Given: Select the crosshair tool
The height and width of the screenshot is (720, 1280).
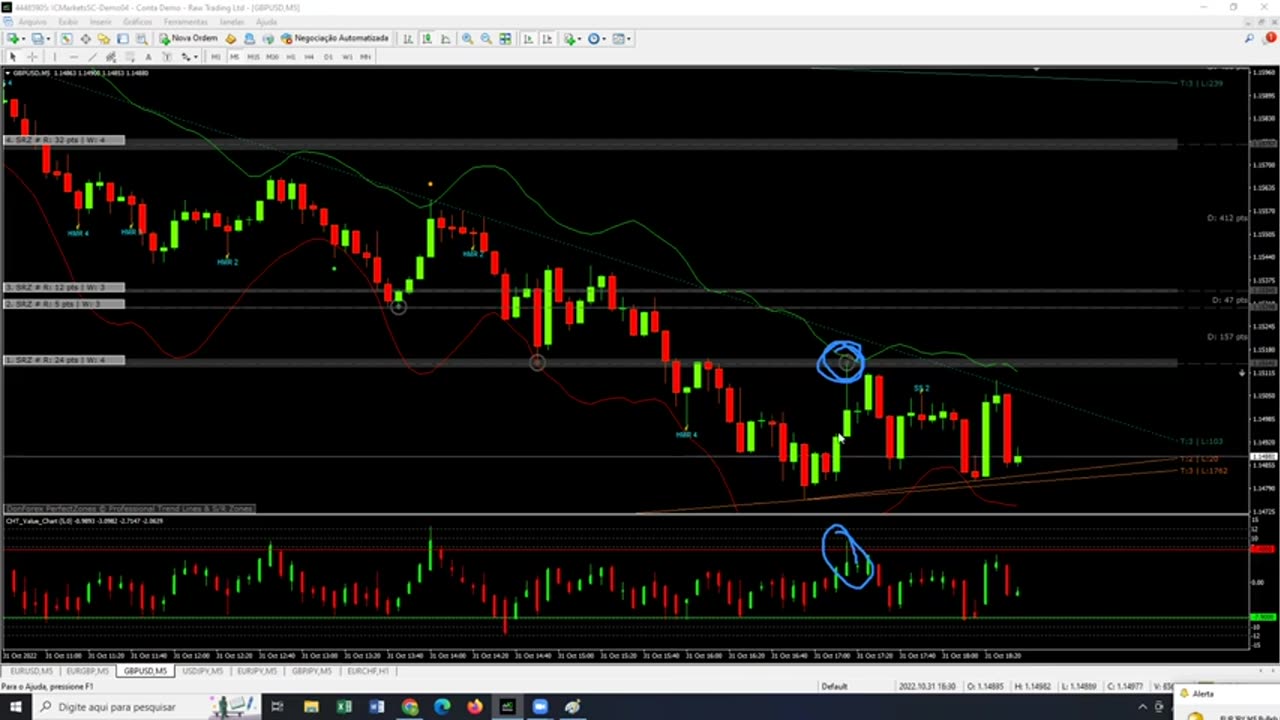Looking at the screenshot, I should click(x=32, y=57).
